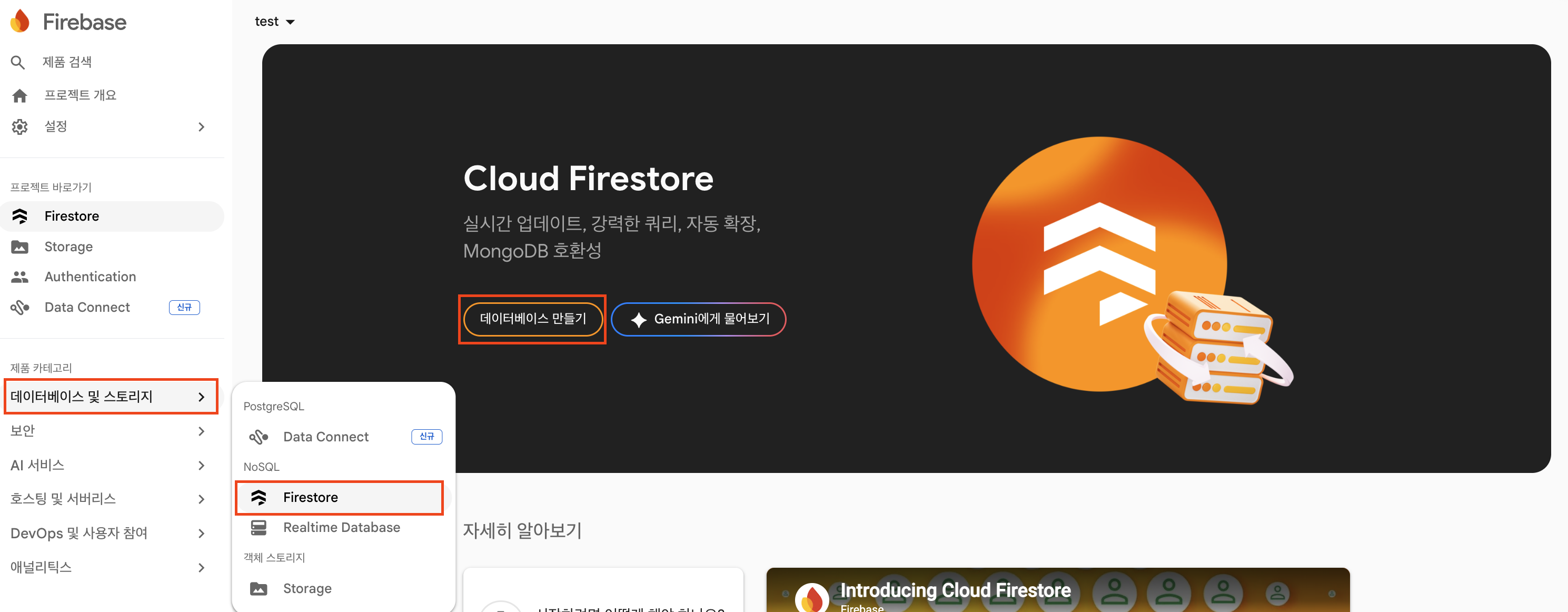Open the test project dropdown
This screenshot has width=1568, height=612.
click(x=274, y=21)
